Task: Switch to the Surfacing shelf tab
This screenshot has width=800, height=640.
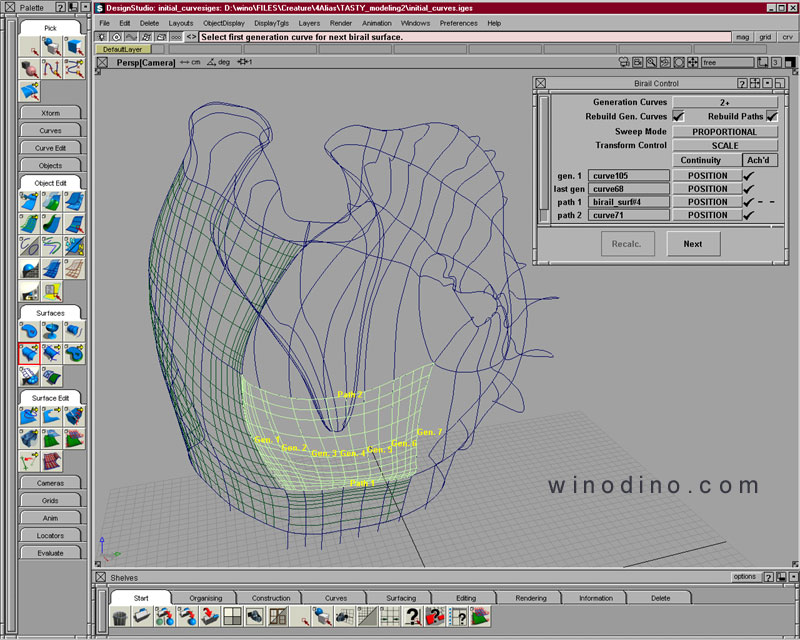Action: pos(401,598)
